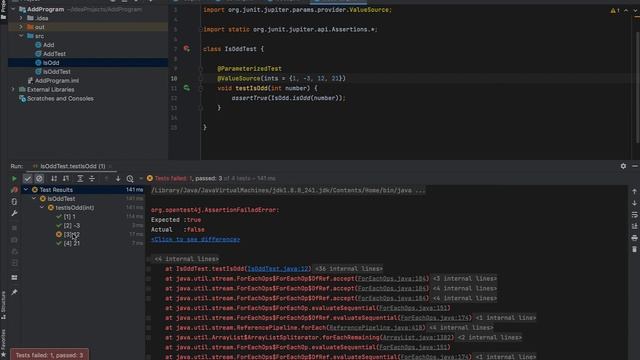Select passed test case [4] 21
Screen dimensions: 640x360
coord(71,244)
